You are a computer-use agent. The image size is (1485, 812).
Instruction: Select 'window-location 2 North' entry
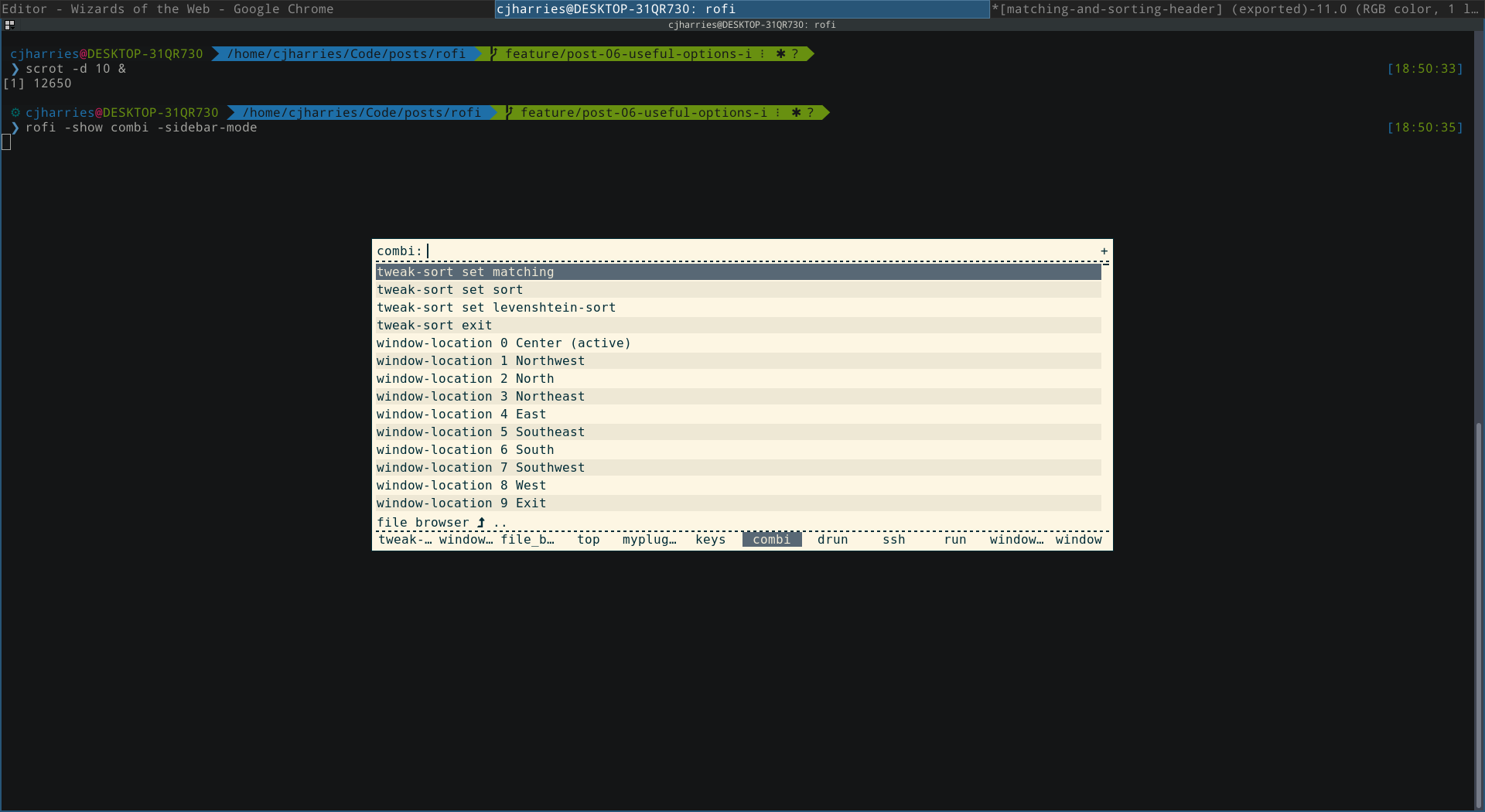tap(739, 378)
